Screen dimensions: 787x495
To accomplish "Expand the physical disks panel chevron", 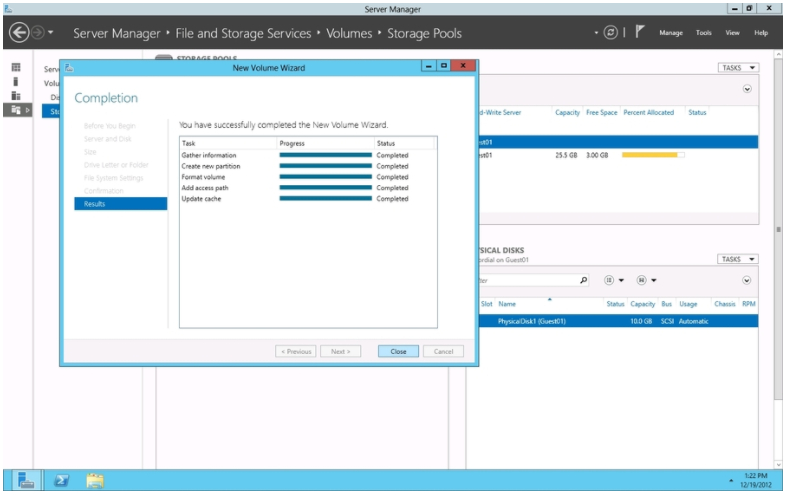I will pyautogui.click(x=746, y=280).
